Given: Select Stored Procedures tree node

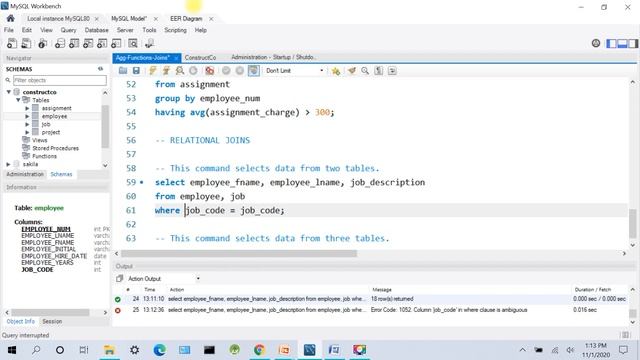Looking at the screenshot, I should coord(56,148).
